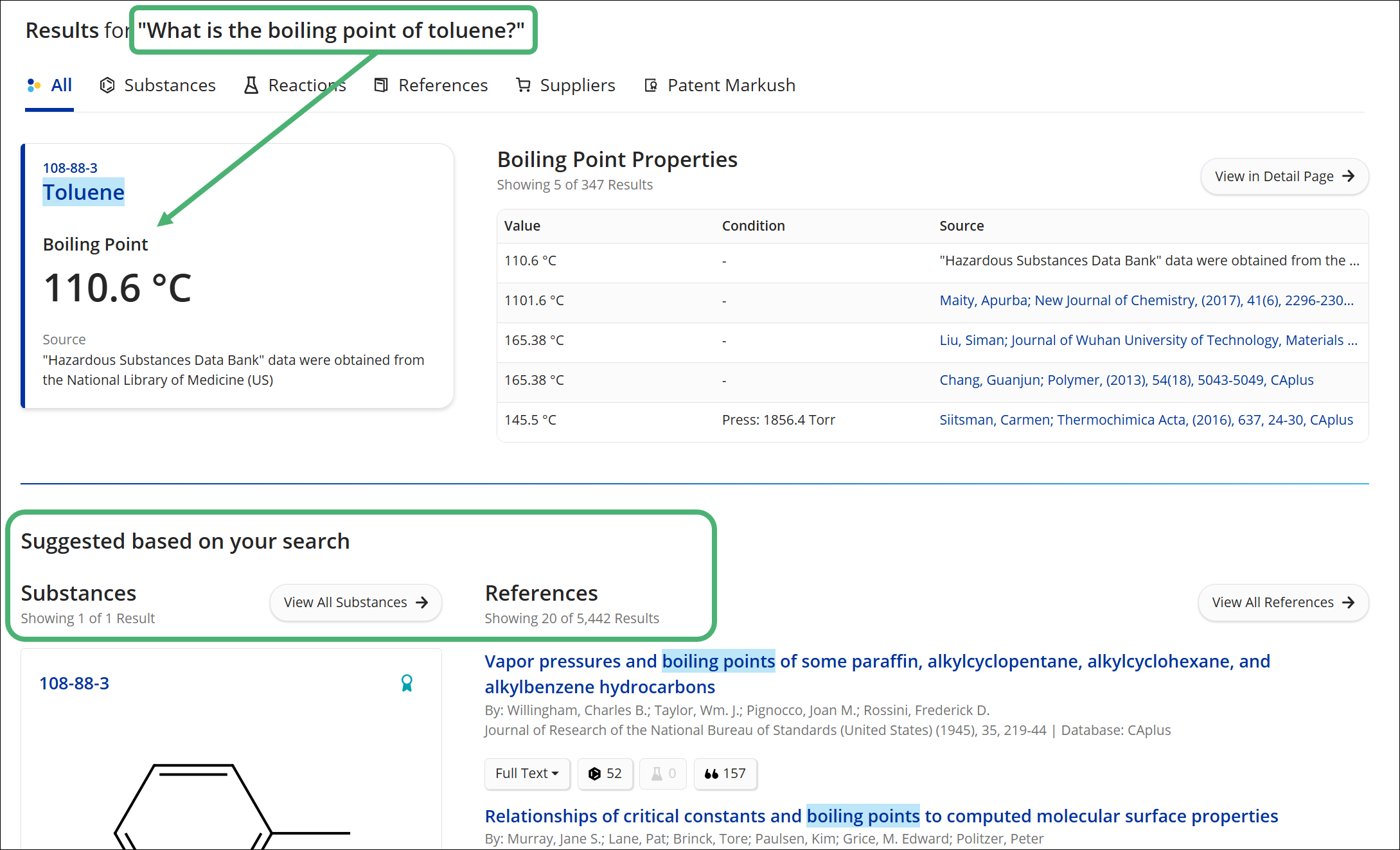The image size is (1400, 850).
Task: Open the References tab
Action: (x=431, y=85)
